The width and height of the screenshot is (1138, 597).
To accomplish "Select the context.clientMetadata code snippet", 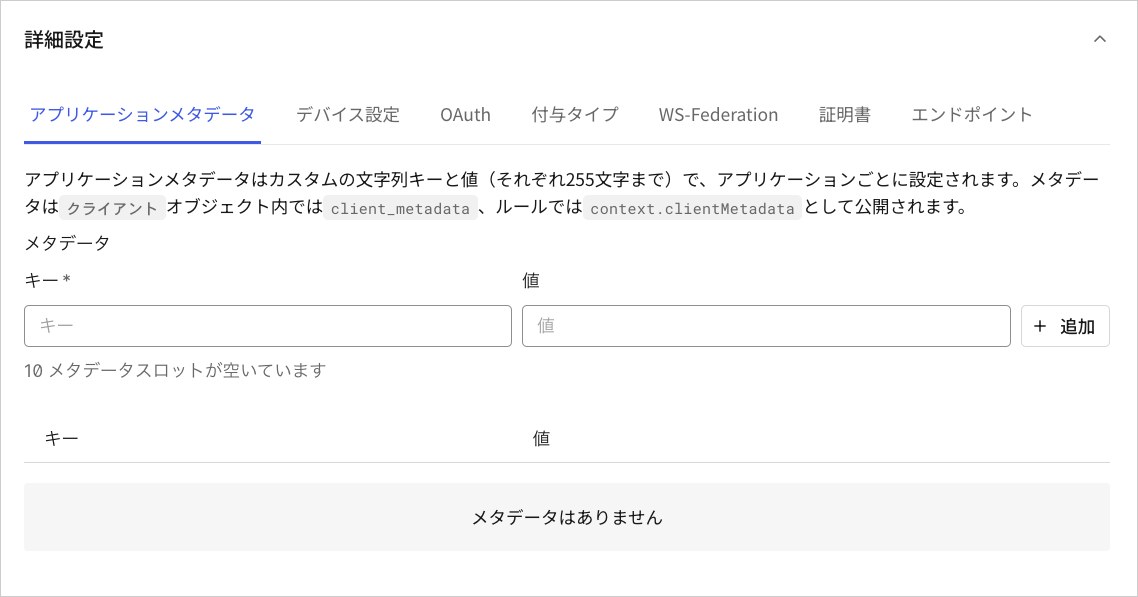I will pyautogui.click(x=693, y=209).
